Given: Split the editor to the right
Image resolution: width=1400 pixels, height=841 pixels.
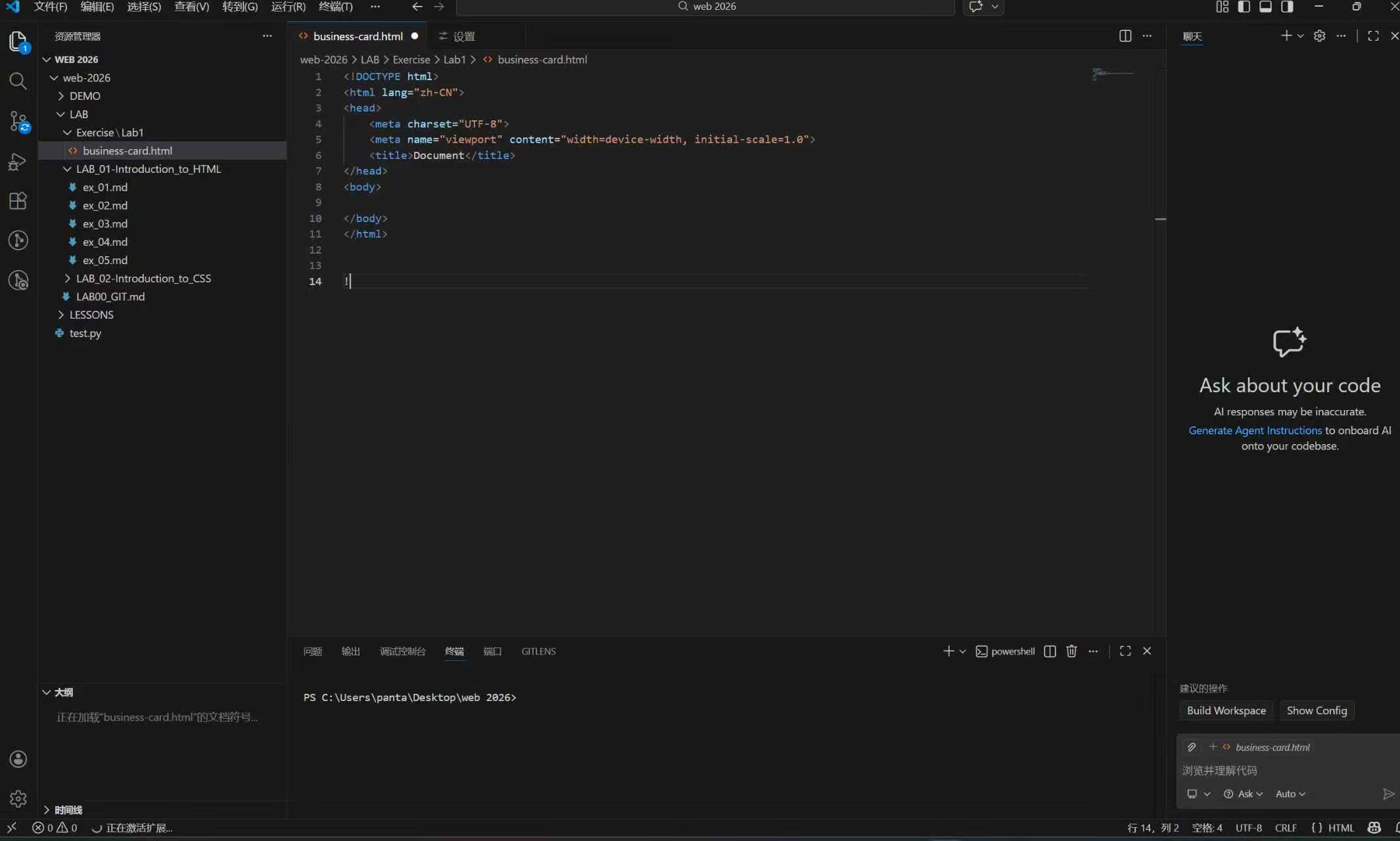Looking at the screenshot, I should pos(1125,36).
